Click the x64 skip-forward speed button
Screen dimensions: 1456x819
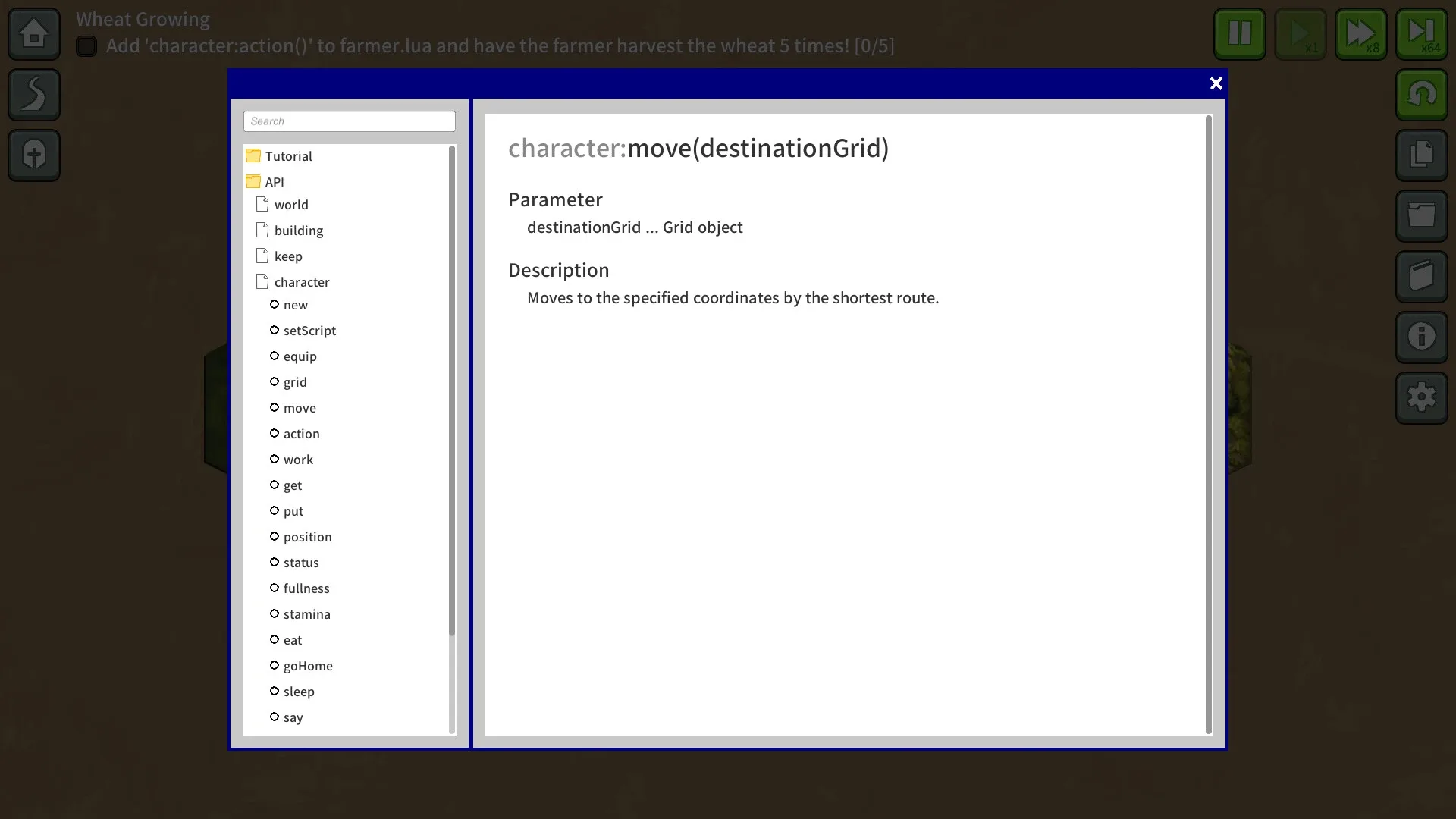[x=1421, y=33]
